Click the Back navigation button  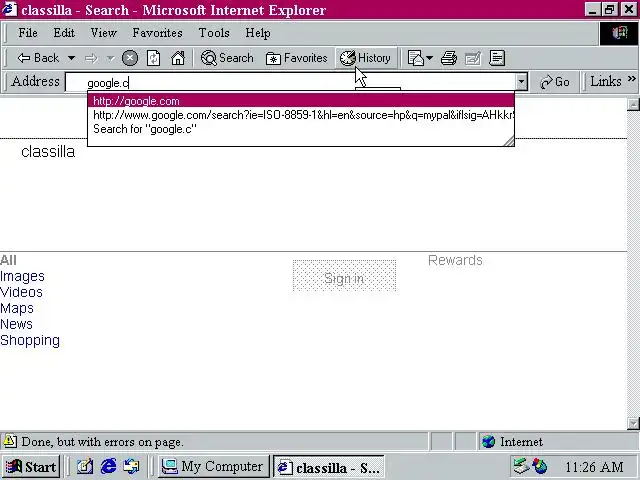pyautogui.click(x=38, y=58)
